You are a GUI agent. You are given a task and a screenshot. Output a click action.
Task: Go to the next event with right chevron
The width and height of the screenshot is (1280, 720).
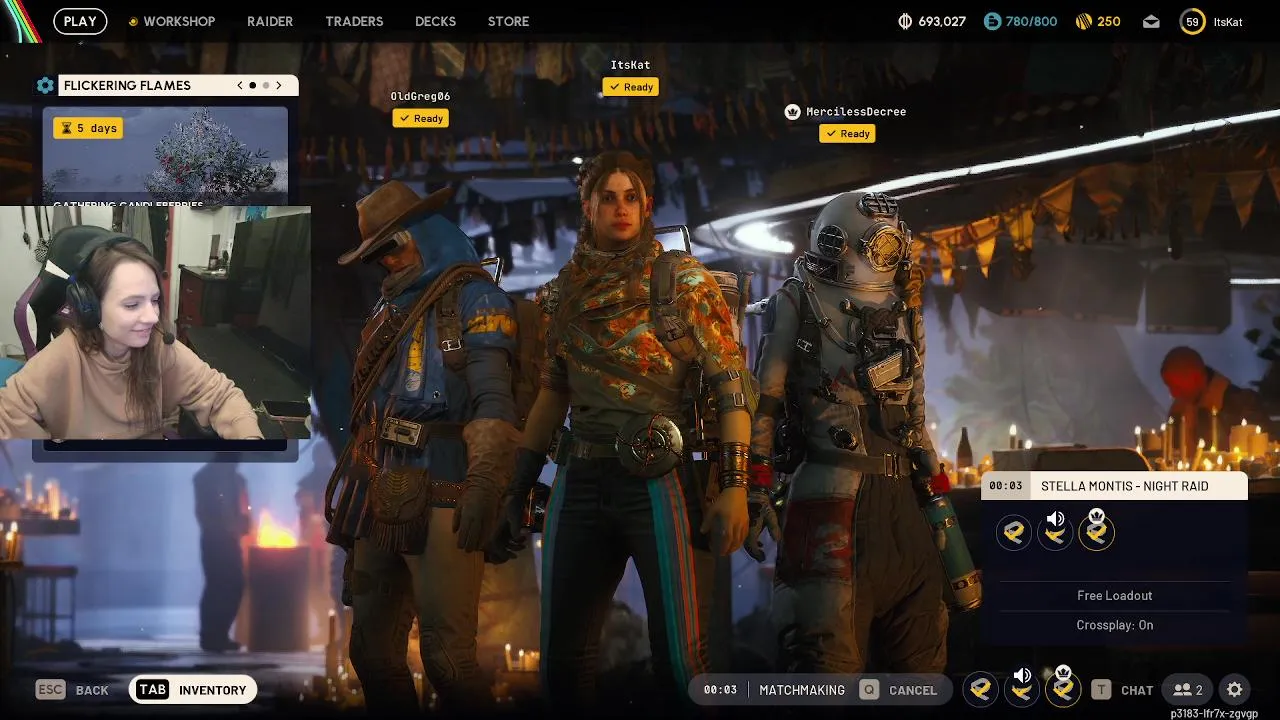click(x=279, y=85)
